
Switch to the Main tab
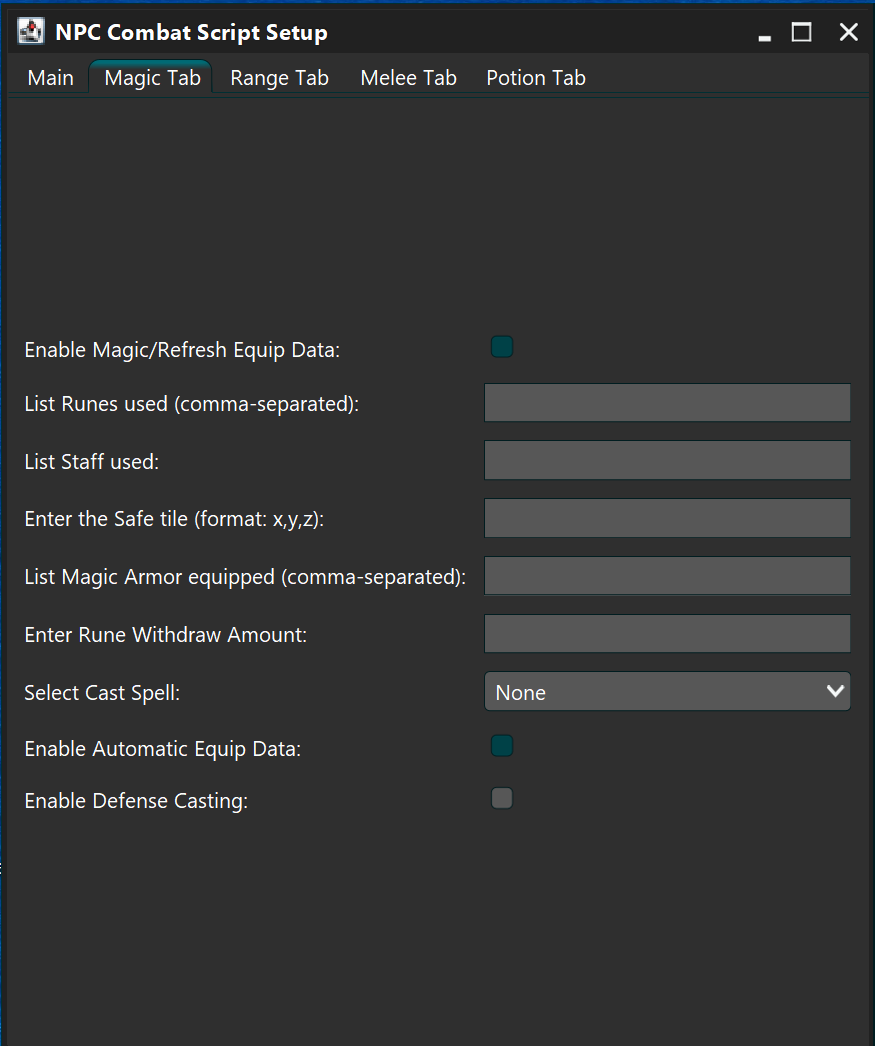(51, 77)
